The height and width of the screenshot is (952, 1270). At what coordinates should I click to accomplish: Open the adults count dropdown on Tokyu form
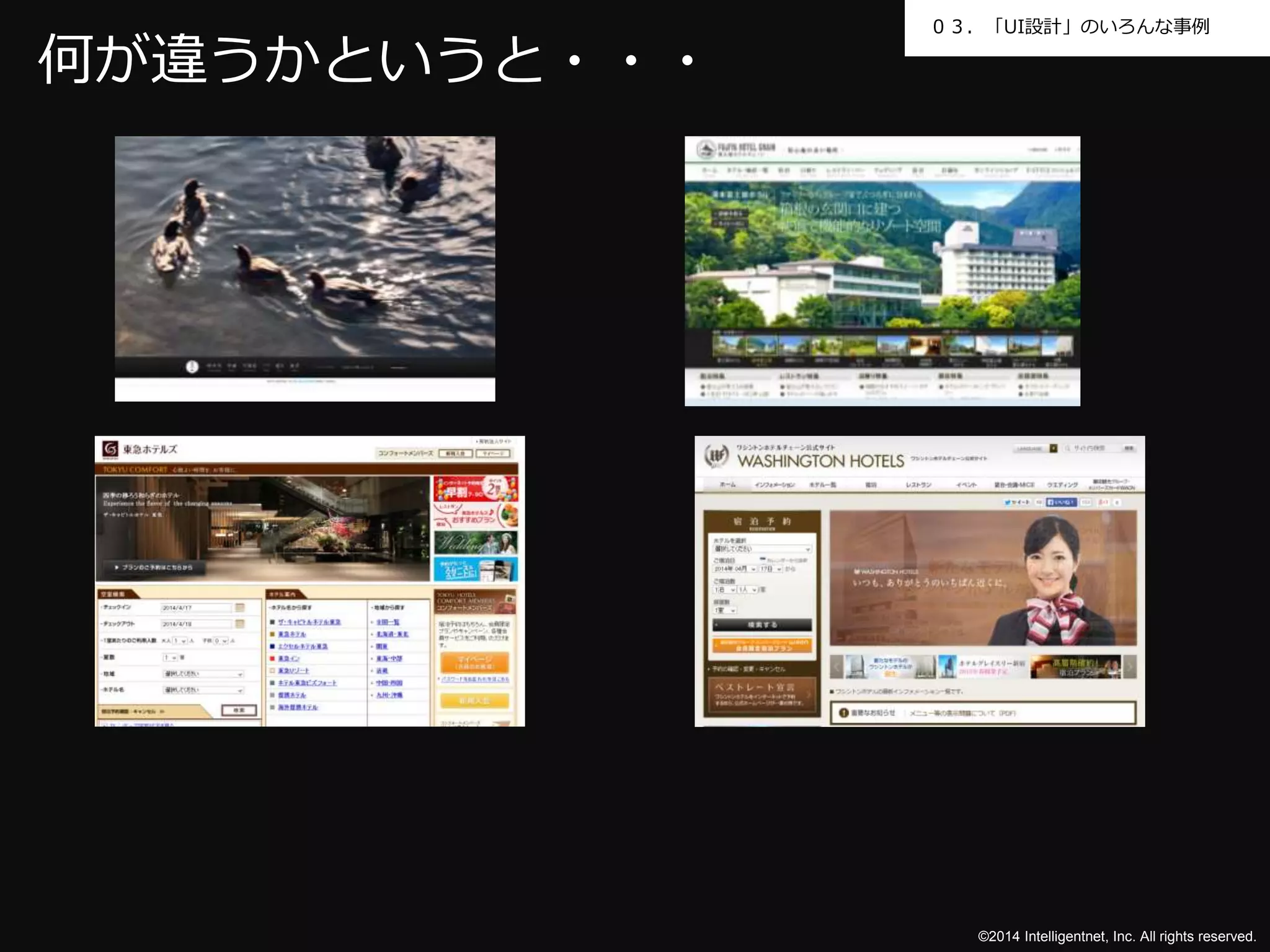coord(180,640)
